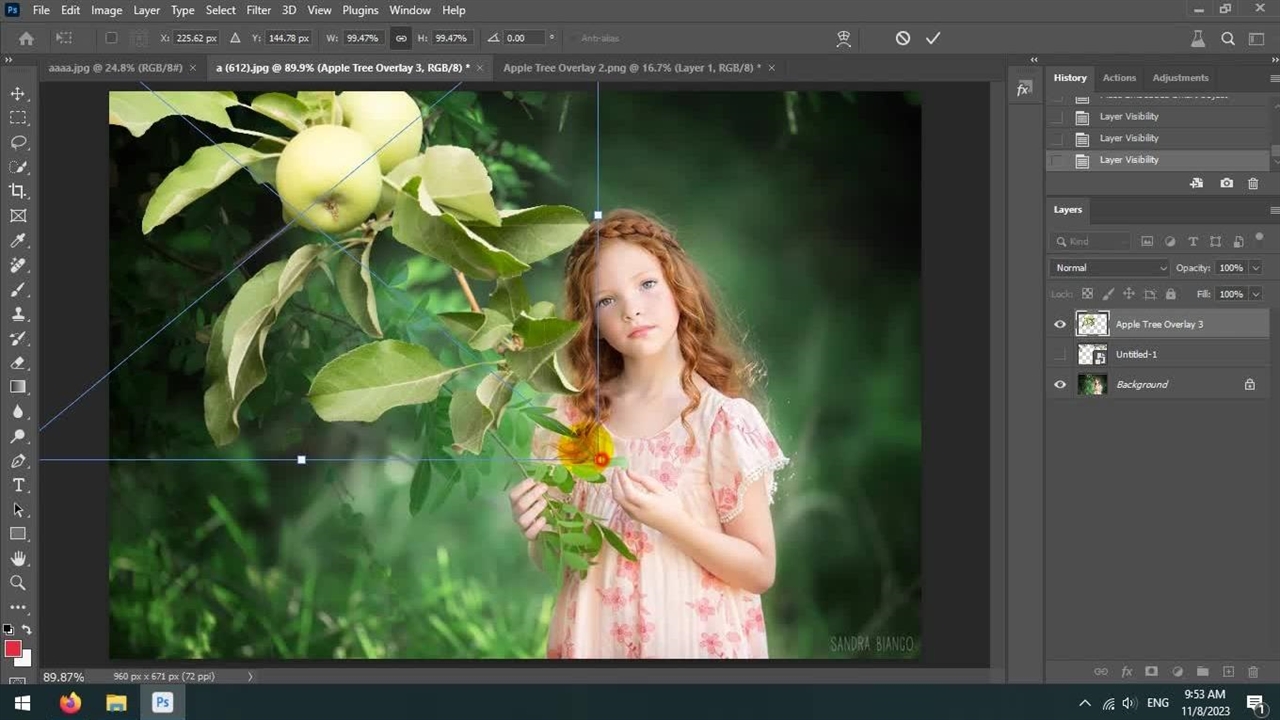Viewport: 1280px width, 720px height.
Task: Select the Crop tool
Action: (18, 191)
